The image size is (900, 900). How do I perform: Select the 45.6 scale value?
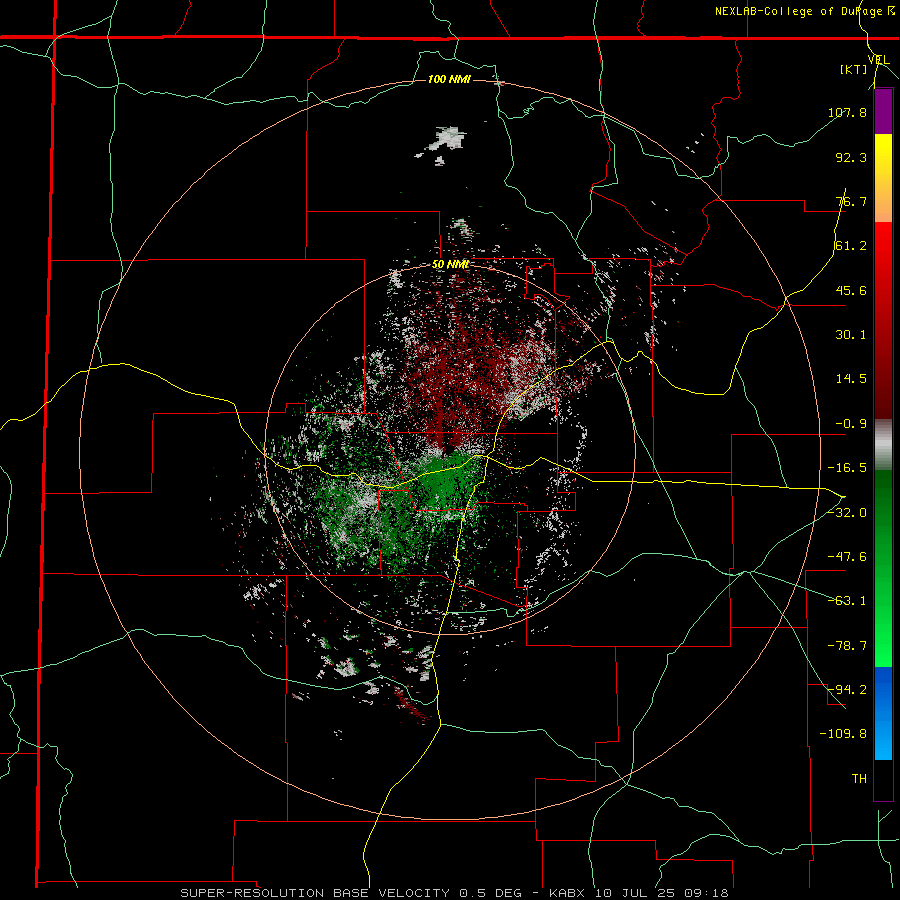tap(851, 290)
